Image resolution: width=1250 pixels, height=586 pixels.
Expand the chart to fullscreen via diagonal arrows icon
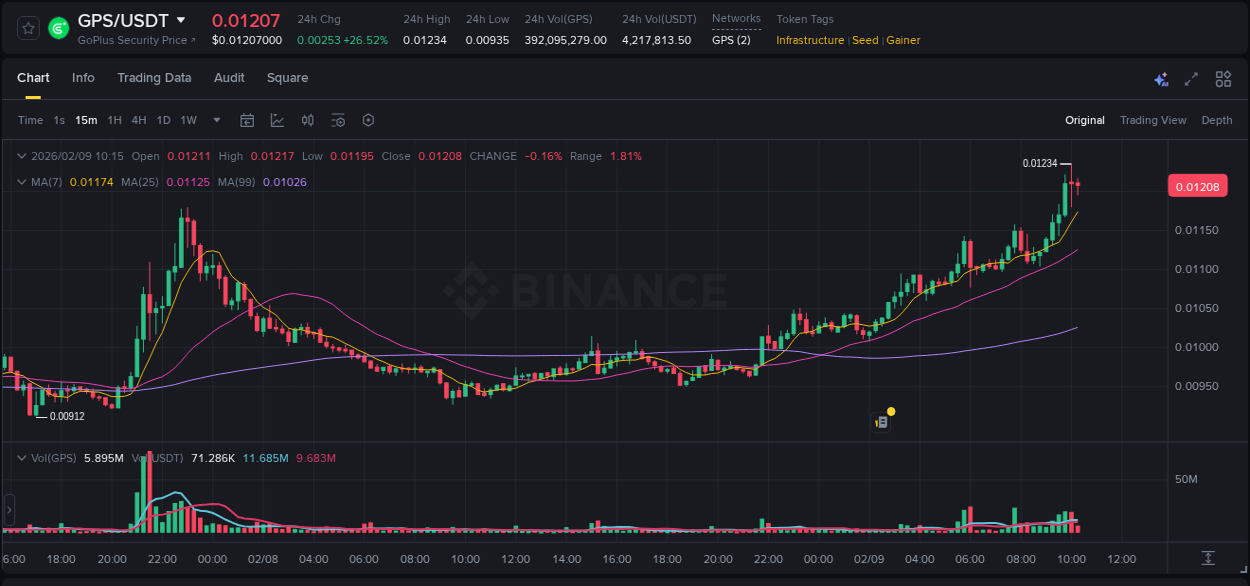click(x=1191, y=78)
